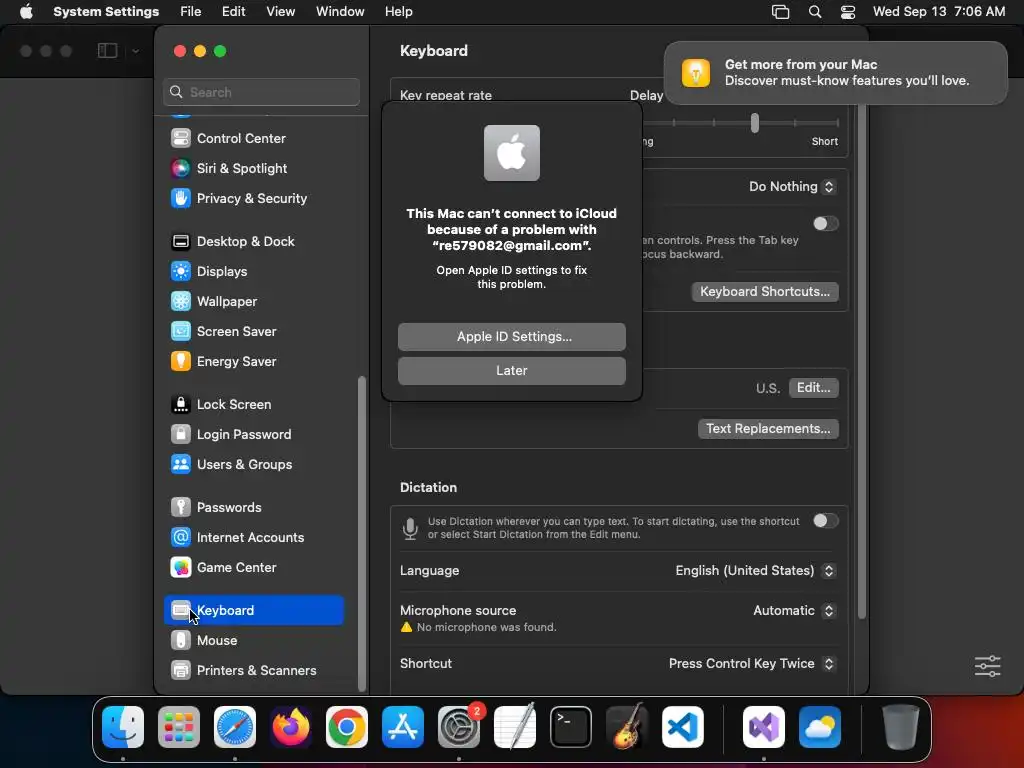Viewport: 1024px width, 768px height.
Task: Open the Window menu
Action: pyautogui.click(x=340, y=12)
